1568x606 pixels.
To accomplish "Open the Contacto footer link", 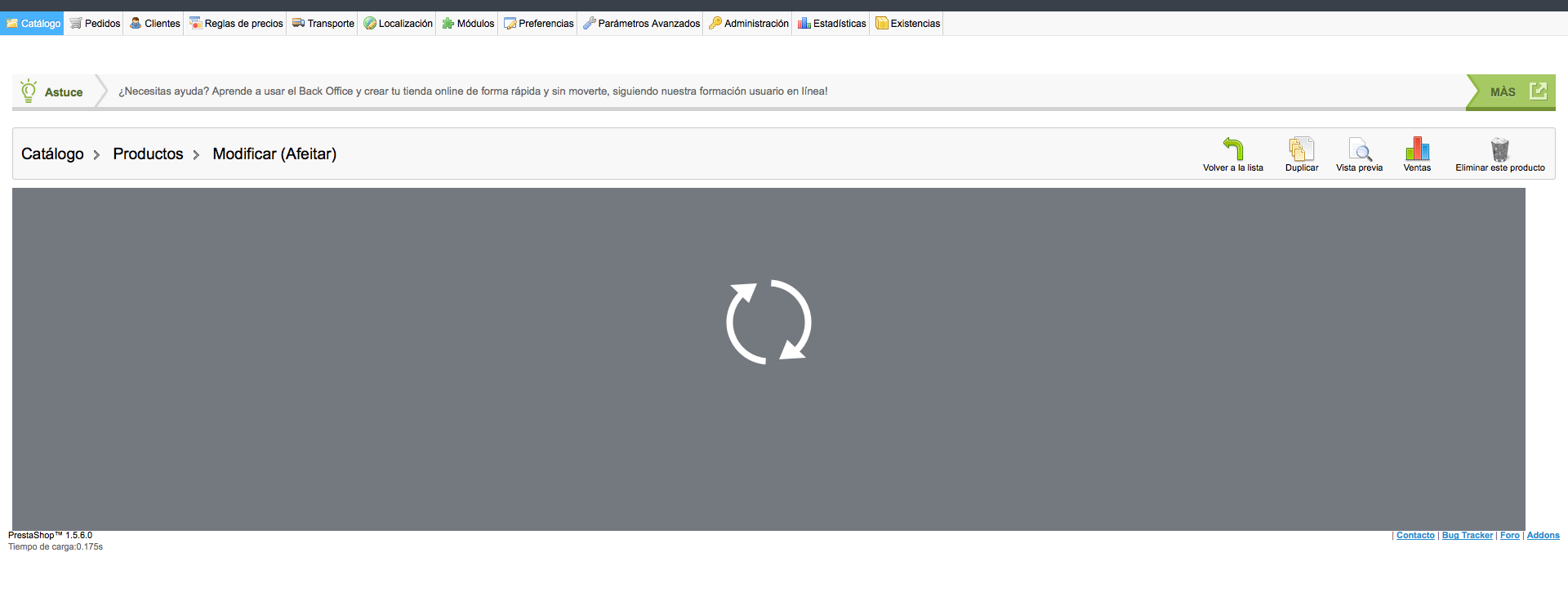I will tap(1415, 536).
